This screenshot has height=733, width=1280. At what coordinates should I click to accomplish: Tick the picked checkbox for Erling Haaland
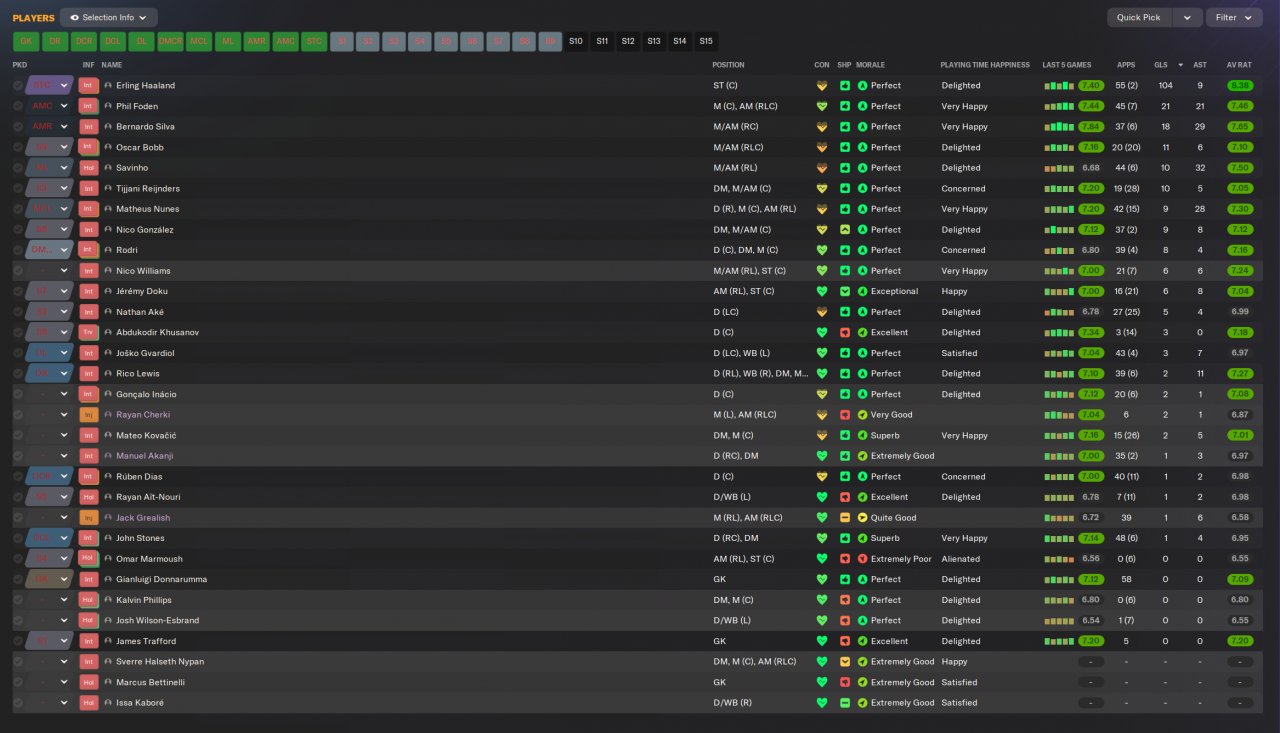coord(18,86)
